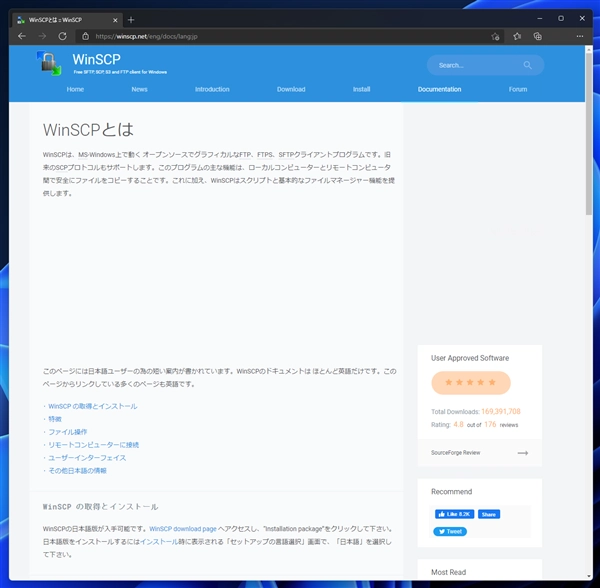Open the News menu item
The image size is (600, 588).
[139, 89]
